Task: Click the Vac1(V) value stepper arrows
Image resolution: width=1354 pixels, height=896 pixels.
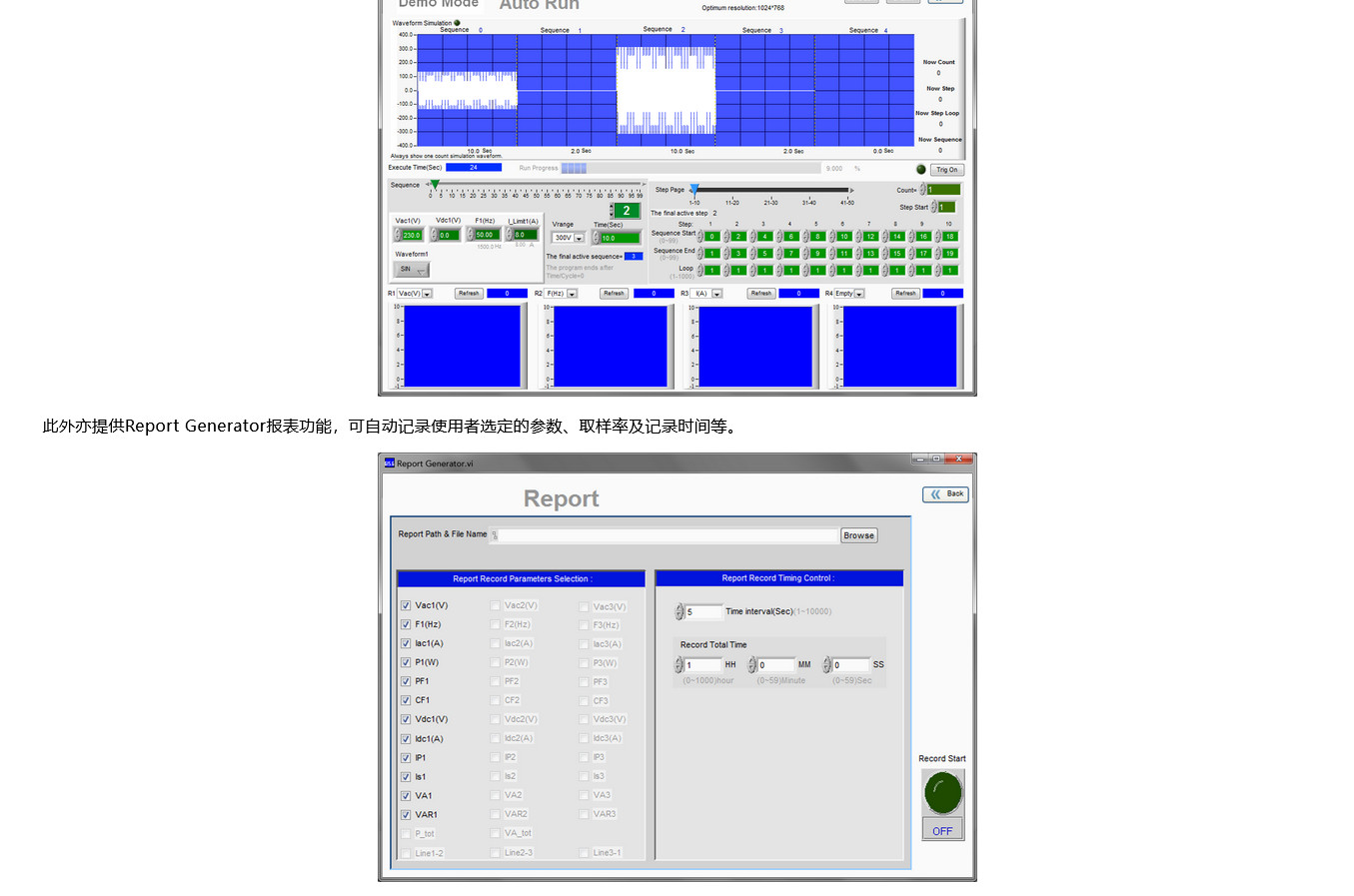Action: click(x=397, y=235)
